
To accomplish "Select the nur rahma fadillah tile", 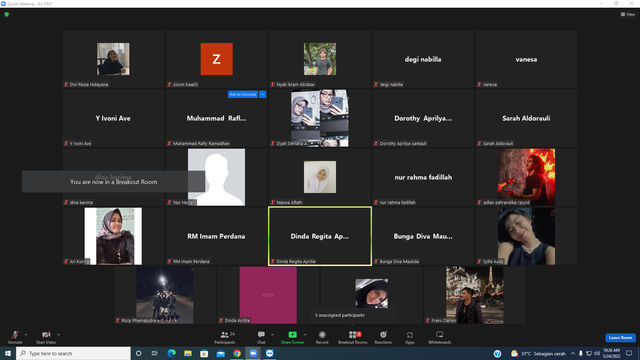I will (x=423, y=177).
